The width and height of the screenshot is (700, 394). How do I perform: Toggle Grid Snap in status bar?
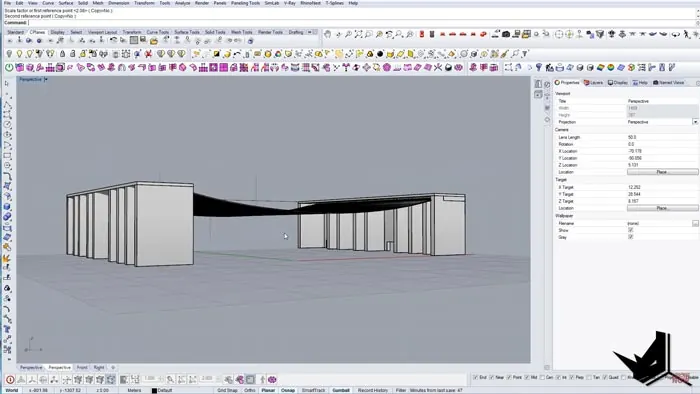(x=227, y=390)
